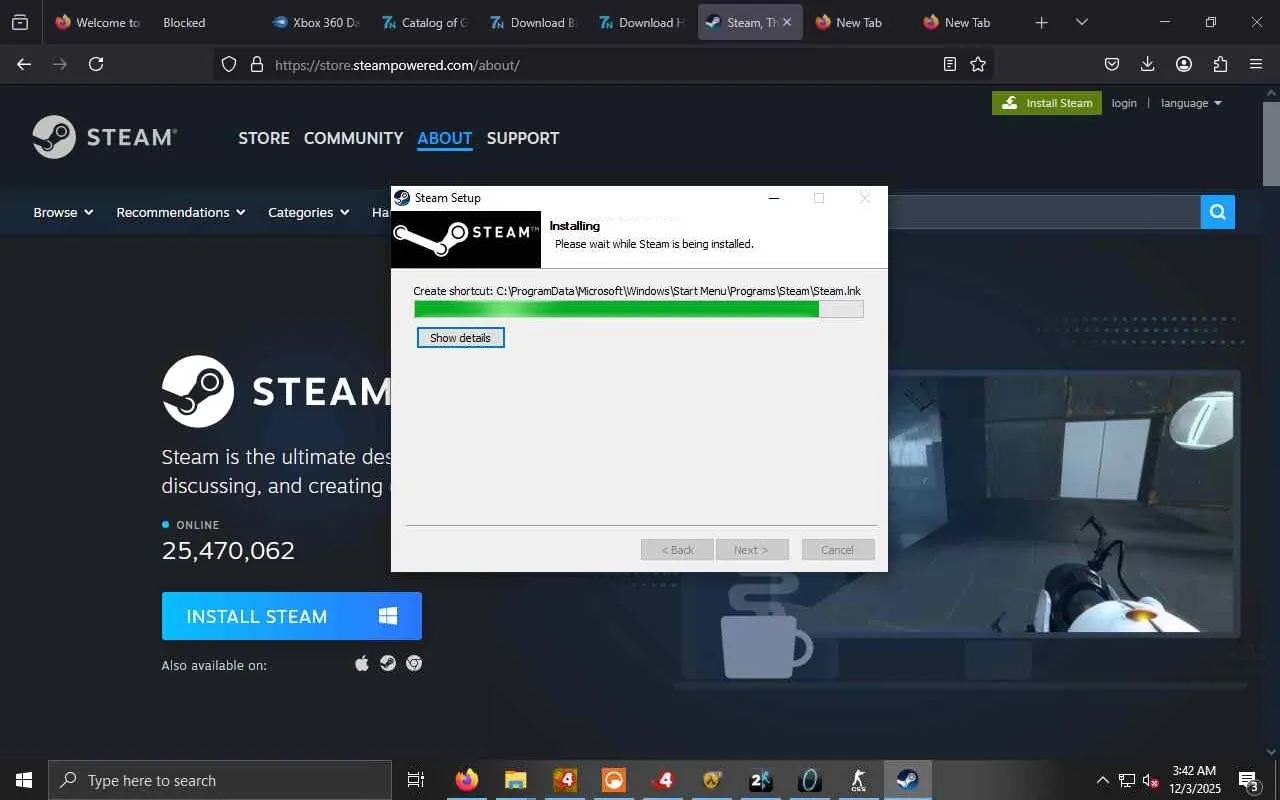Click the store search magnifier button
Screen dimensions: 1280x800
[1218, 212]
